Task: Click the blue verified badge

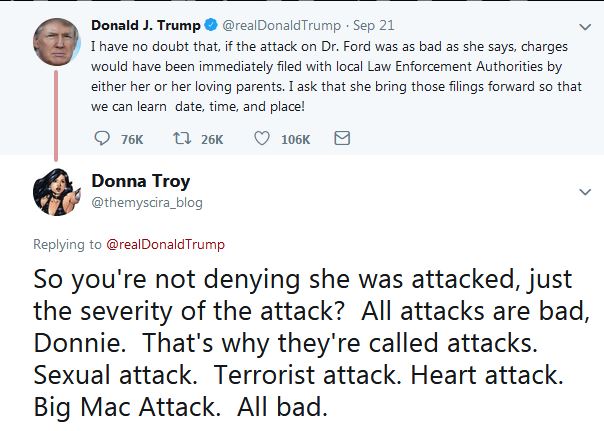Action: point(211,25)
